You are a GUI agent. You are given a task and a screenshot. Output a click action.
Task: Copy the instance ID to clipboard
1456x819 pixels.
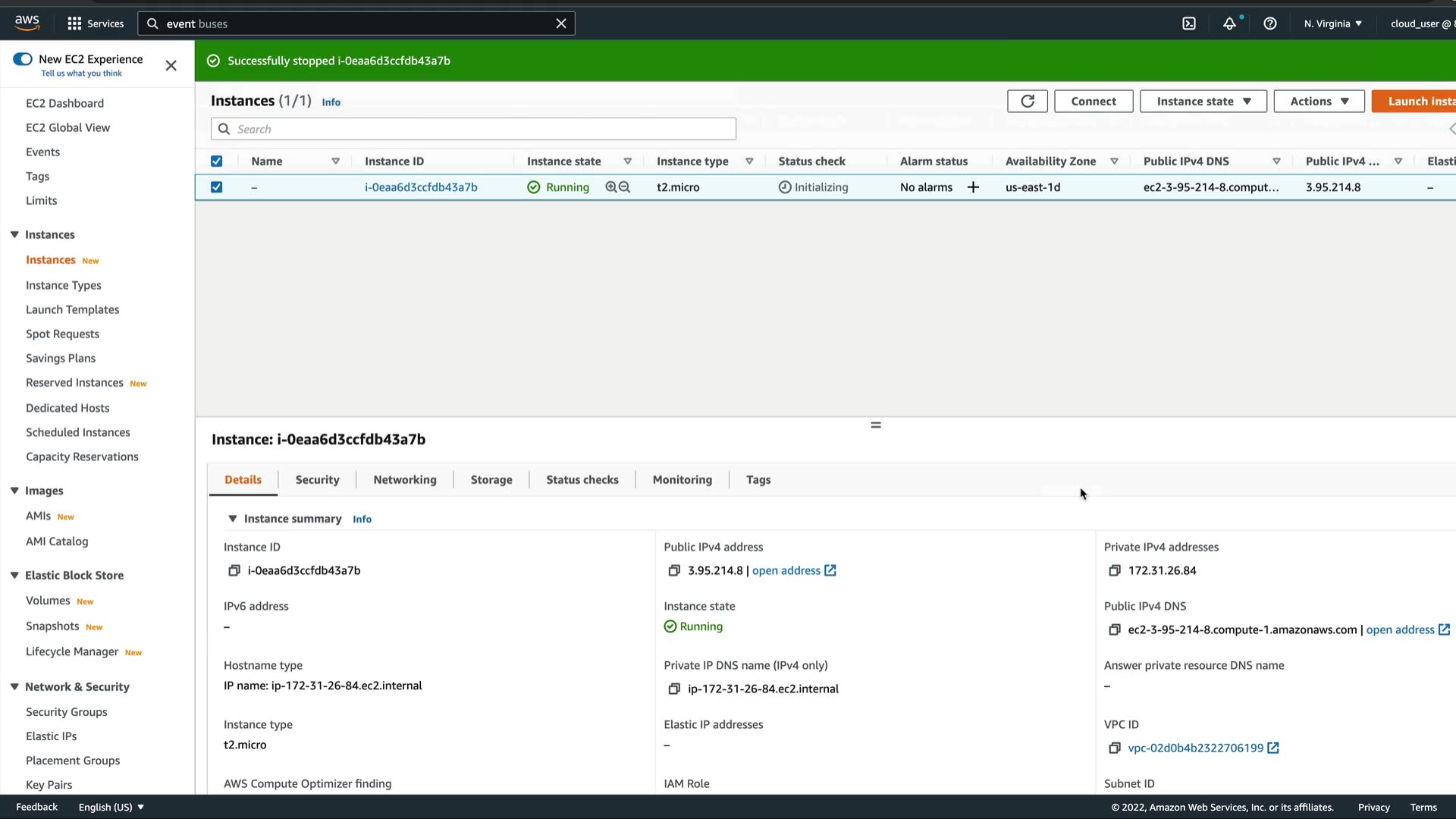[x=234, y=570]
